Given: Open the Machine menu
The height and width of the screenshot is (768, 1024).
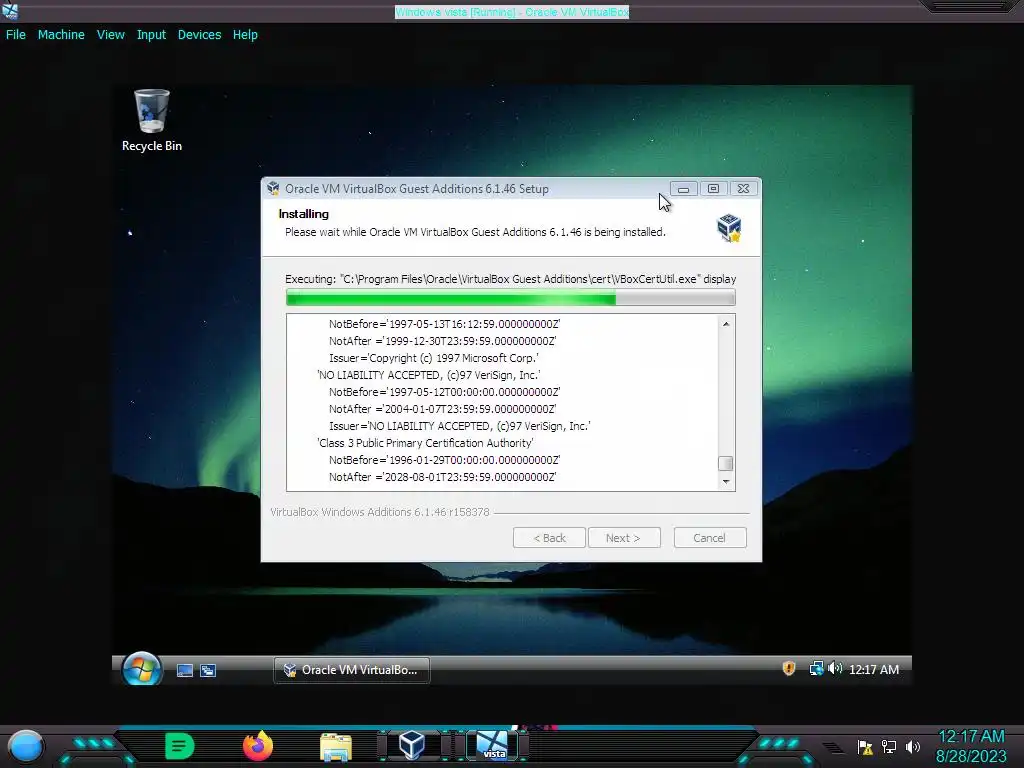Looking at the screenshot, I should (x=61, y=35).
